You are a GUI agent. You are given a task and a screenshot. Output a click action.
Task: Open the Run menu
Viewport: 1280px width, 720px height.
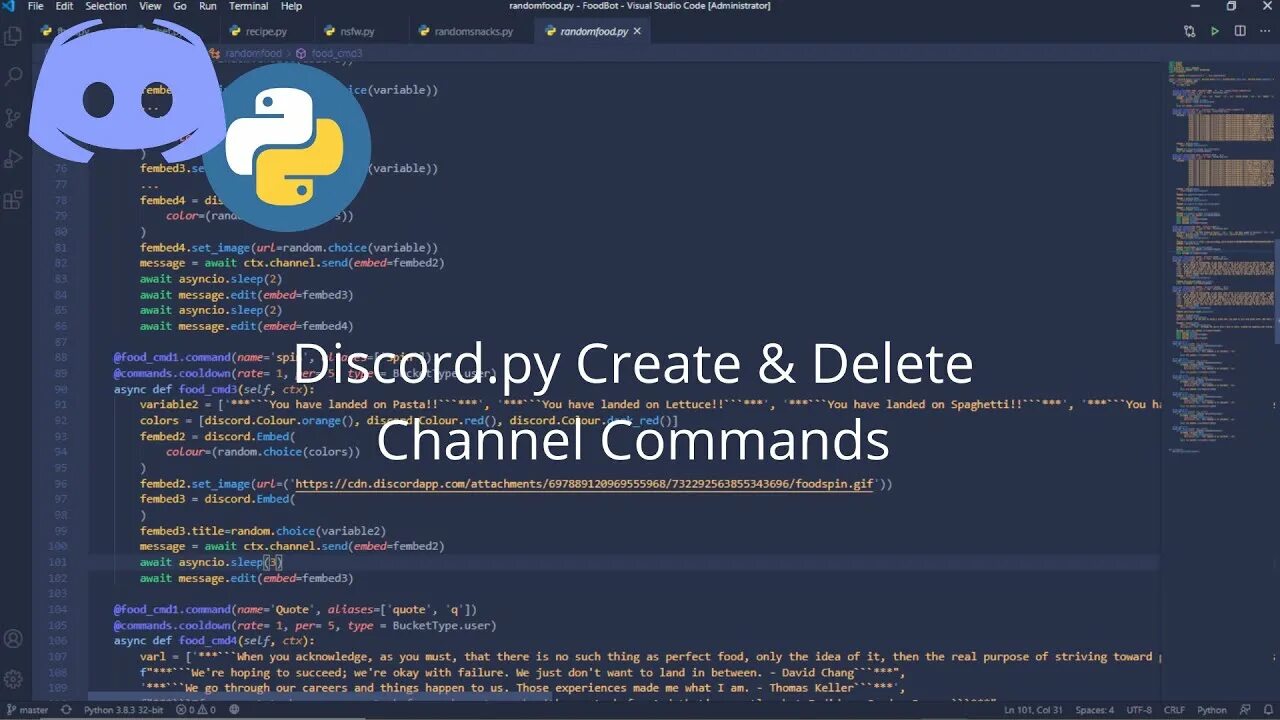(x=208, y=6)
